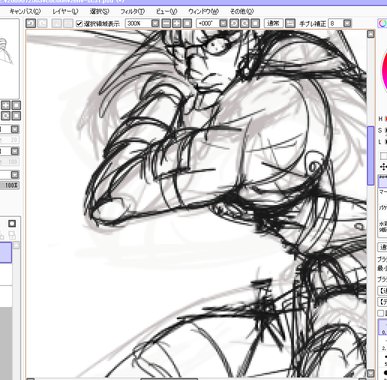Click the reset rotation toolbar icon

pos(255,23)
